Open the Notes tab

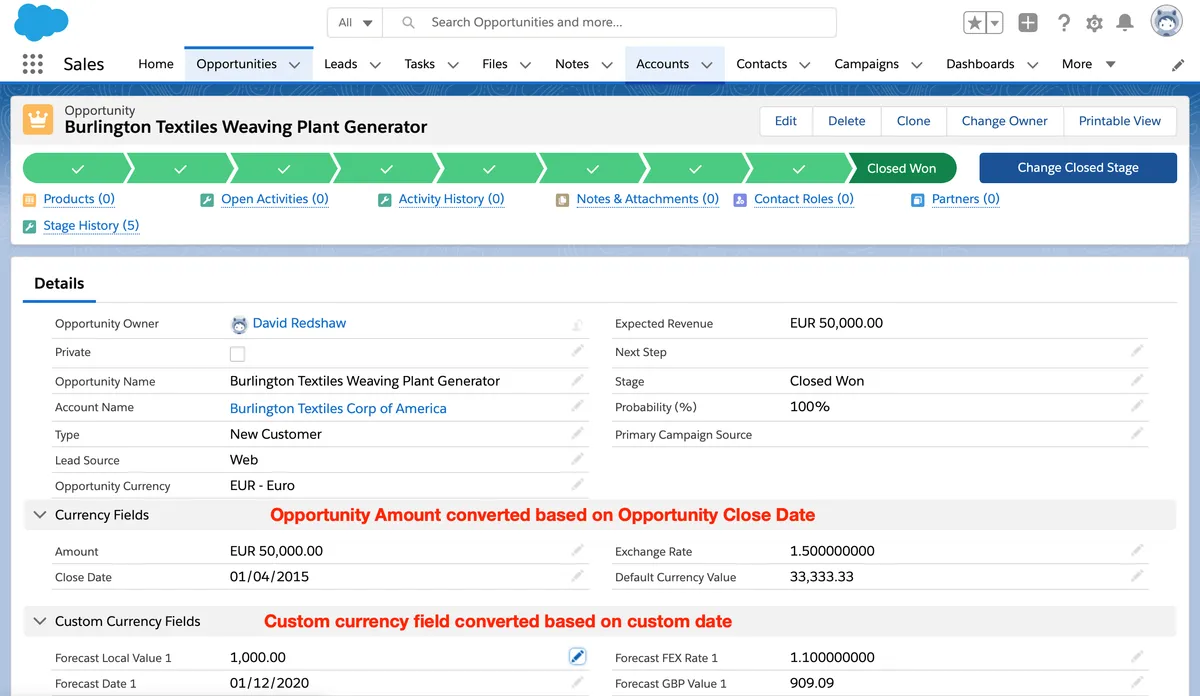[572, 64]
